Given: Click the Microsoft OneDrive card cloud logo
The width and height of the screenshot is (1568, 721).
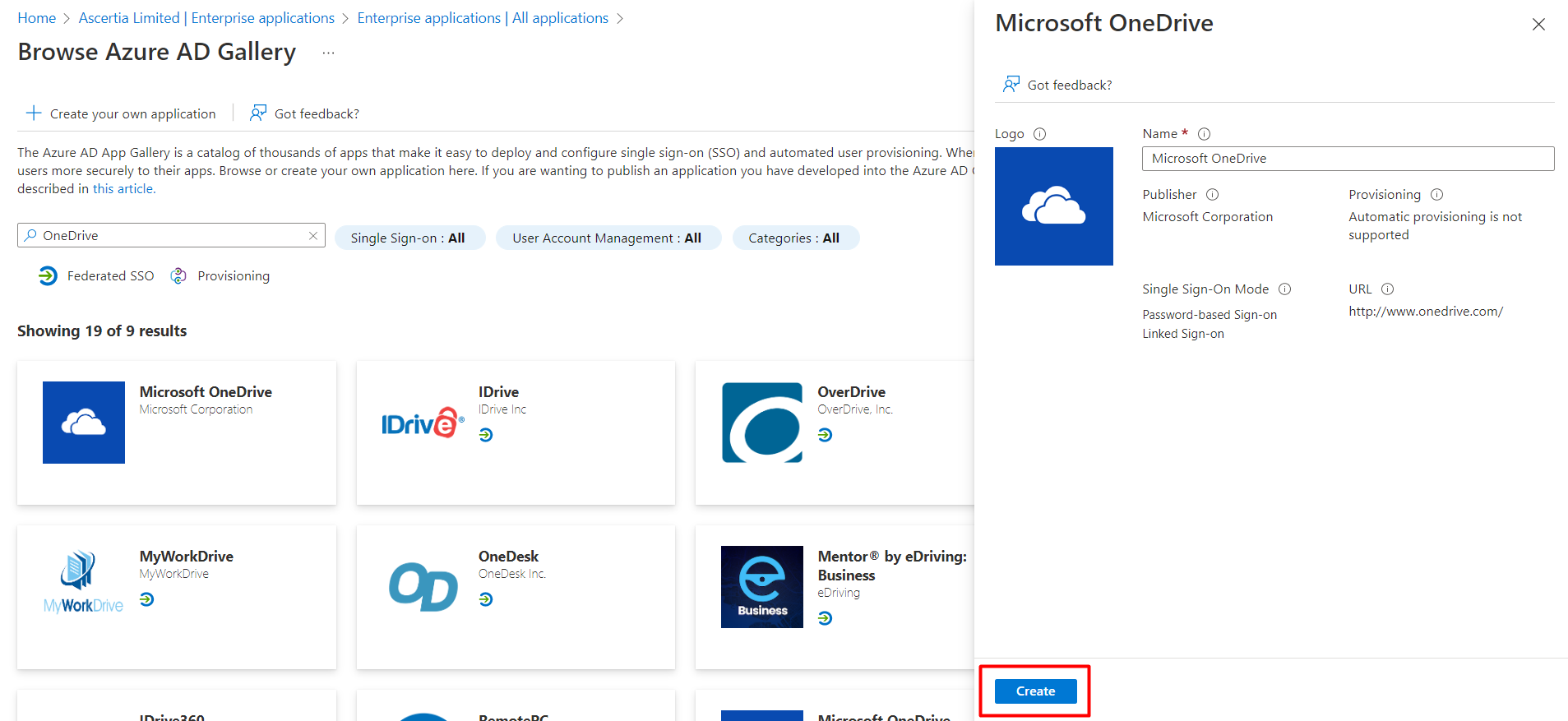Looking at the screenshot, I should click(x=84, y=423).
